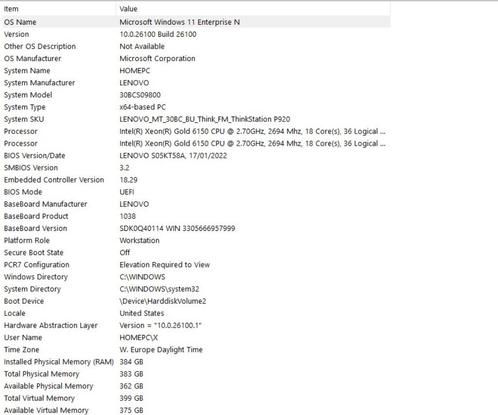Select the Windows Directory row label

36,277
